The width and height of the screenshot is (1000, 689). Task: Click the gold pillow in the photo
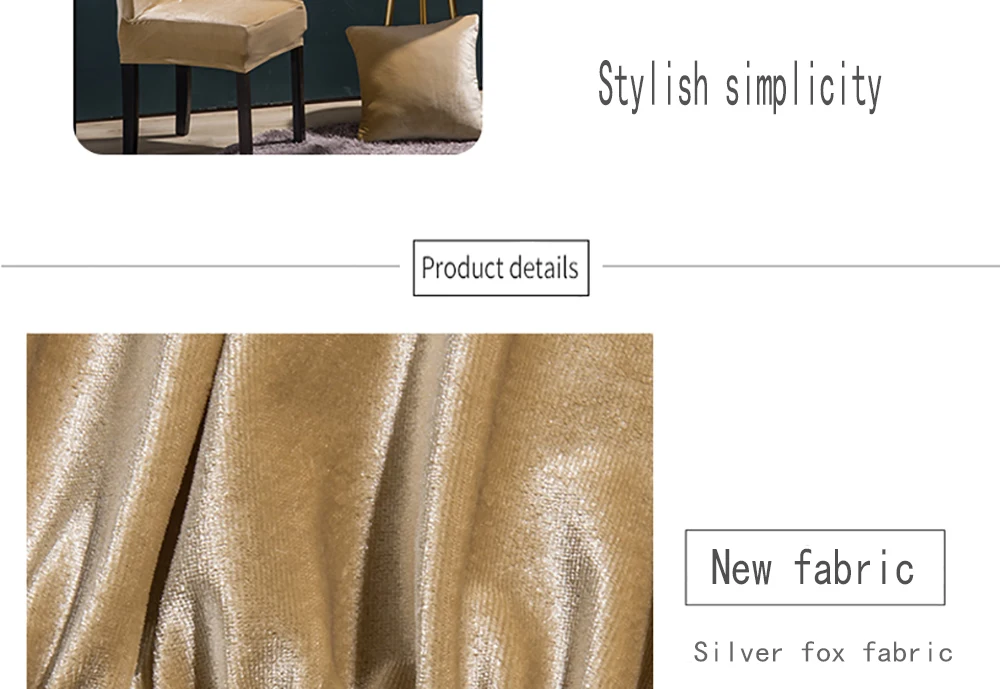tap(415, 78)
